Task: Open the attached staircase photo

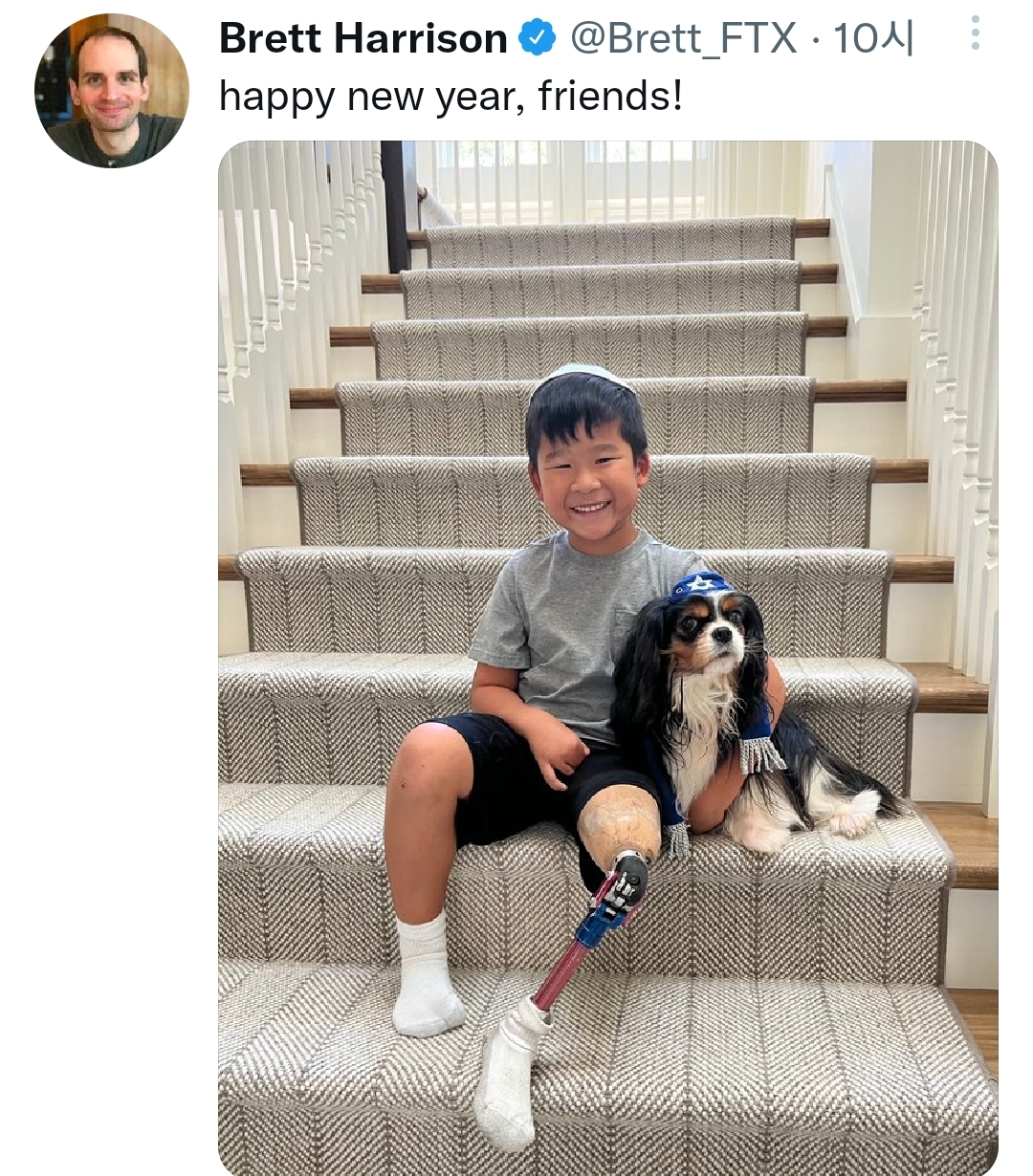Action: tap(608, 658)
